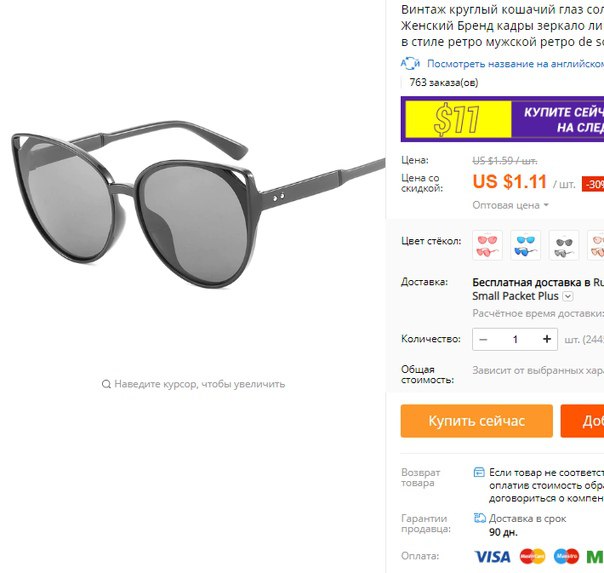The image size is (604, 573).
Task: Choose the partially visible fourth lens color
Action: [x=596, y=246]
